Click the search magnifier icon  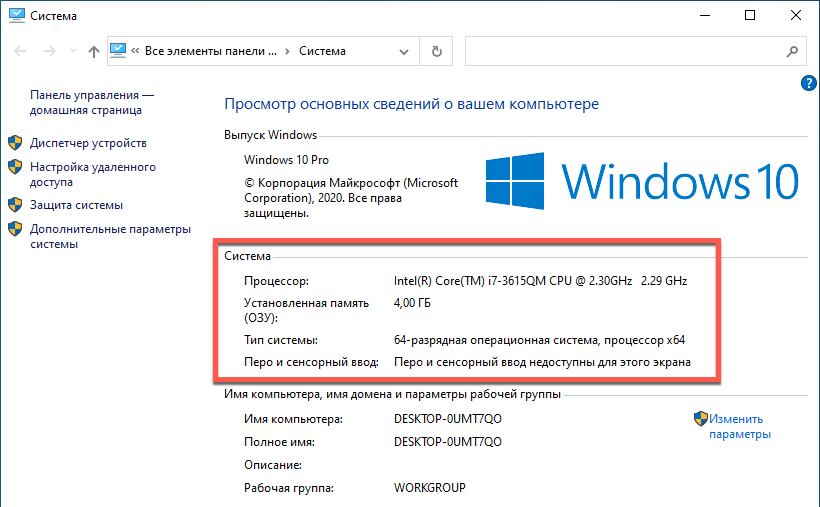[x=792, y=51]
